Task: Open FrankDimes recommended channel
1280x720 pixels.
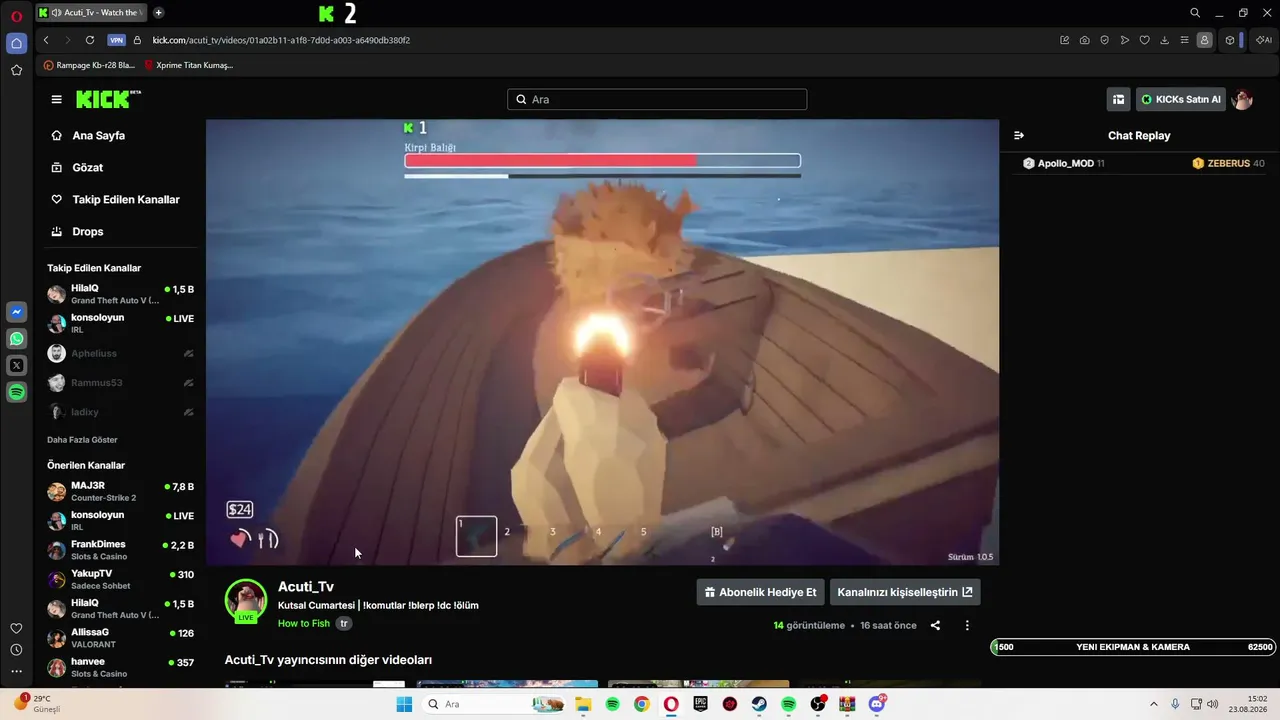Action: [x=121, y=550]
